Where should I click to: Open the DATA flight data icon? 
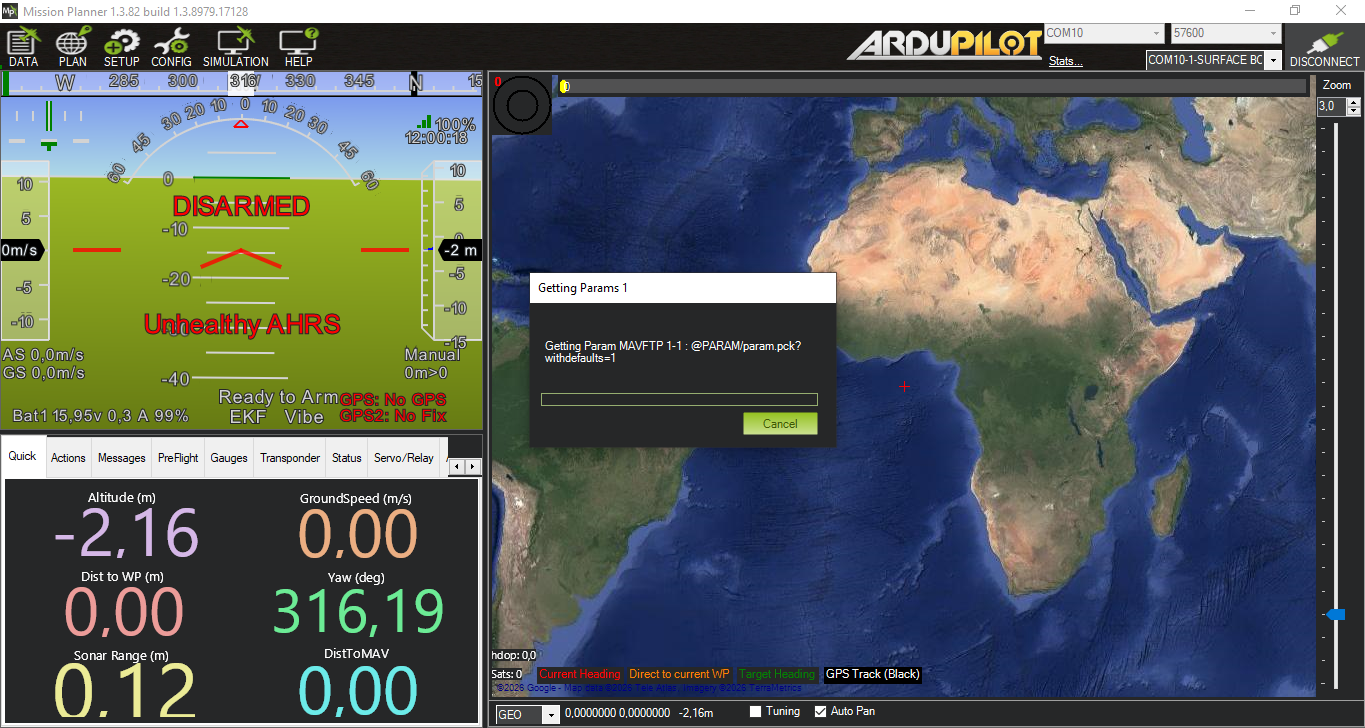(23, 46)
